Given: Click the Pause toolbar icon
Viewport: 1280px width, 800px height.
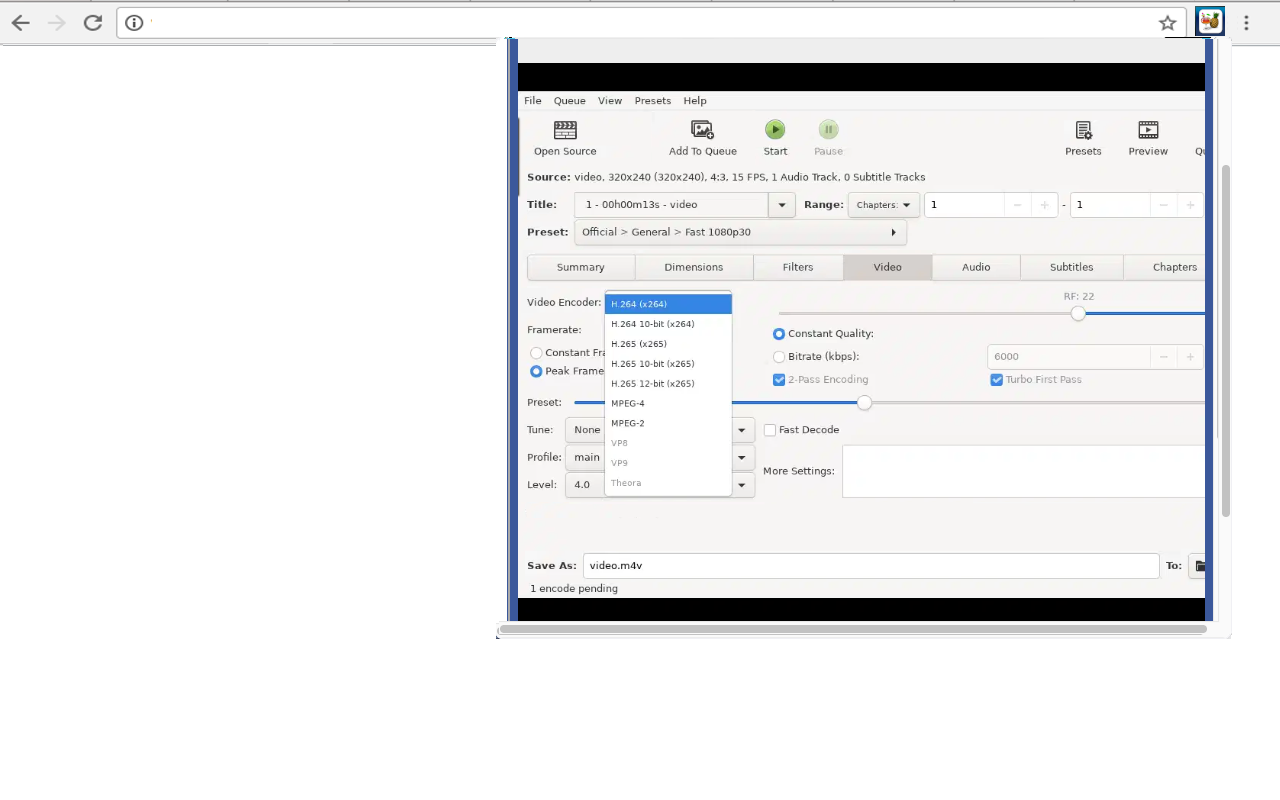Looking at the screenshot, I should click(828, 129).
